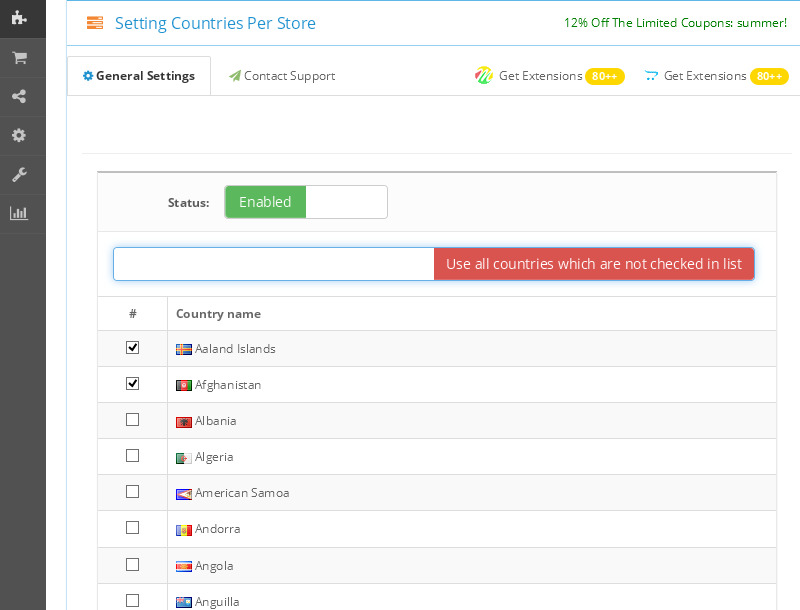
Task: Uncheck the Aaland Islands checkbox
Action: [x=132, y=348]
